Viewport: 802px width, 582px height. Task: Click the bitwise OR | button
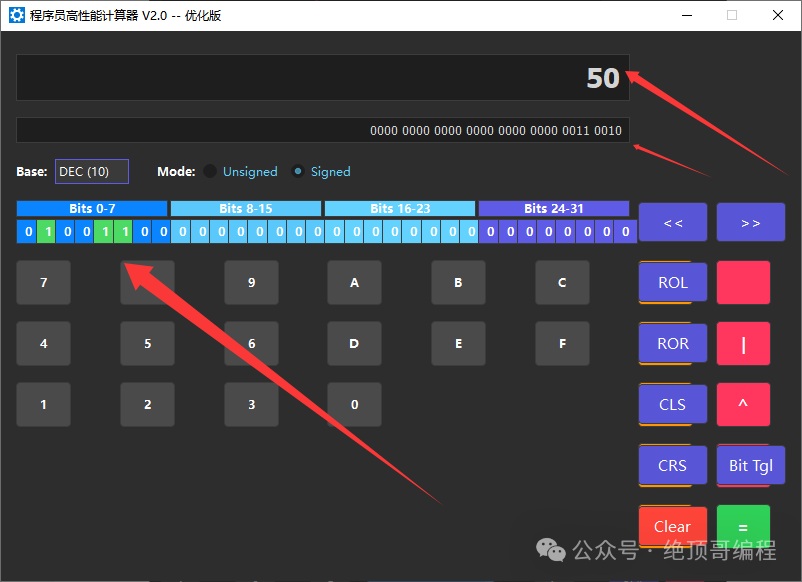click(743, 343)
